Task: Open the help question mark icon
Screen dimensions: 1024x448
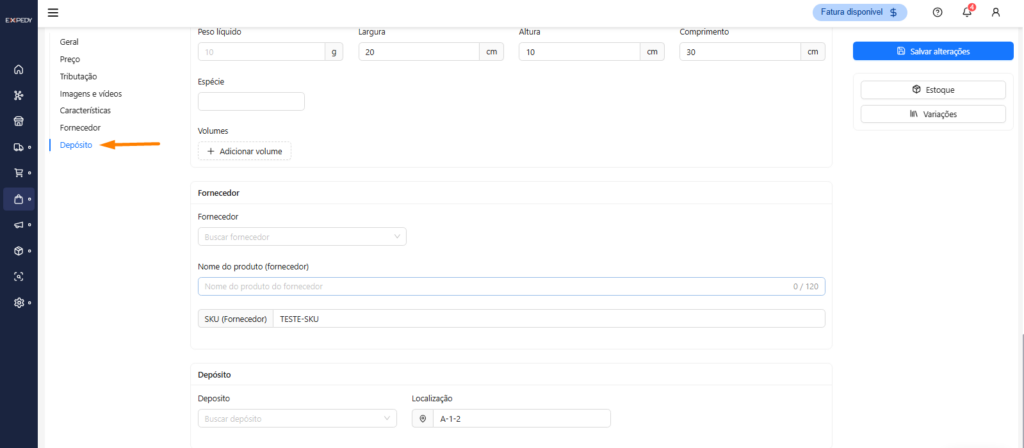Action: (x=937, y=12)
